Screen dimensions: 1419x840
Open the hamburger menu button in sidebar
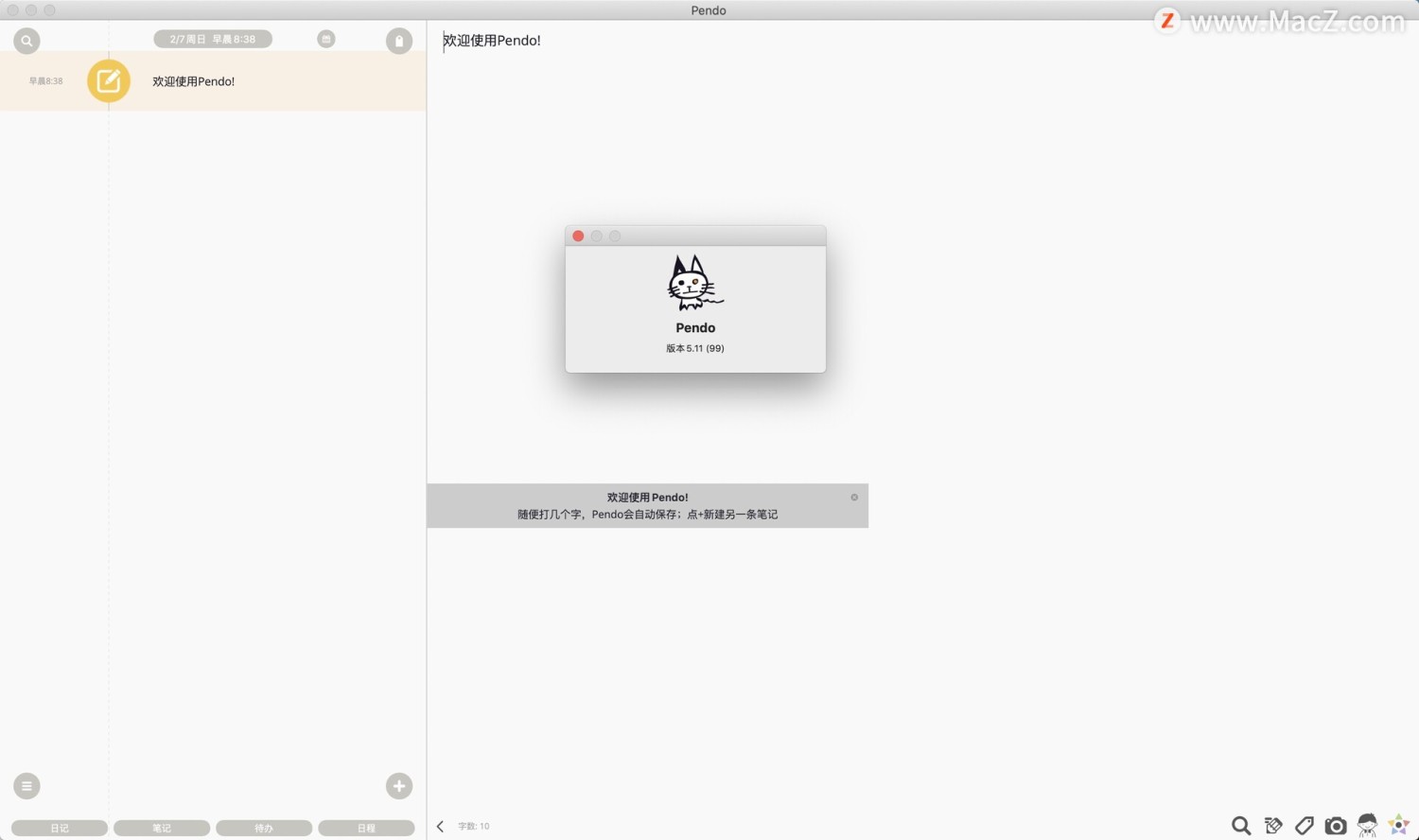click(26, 786)
